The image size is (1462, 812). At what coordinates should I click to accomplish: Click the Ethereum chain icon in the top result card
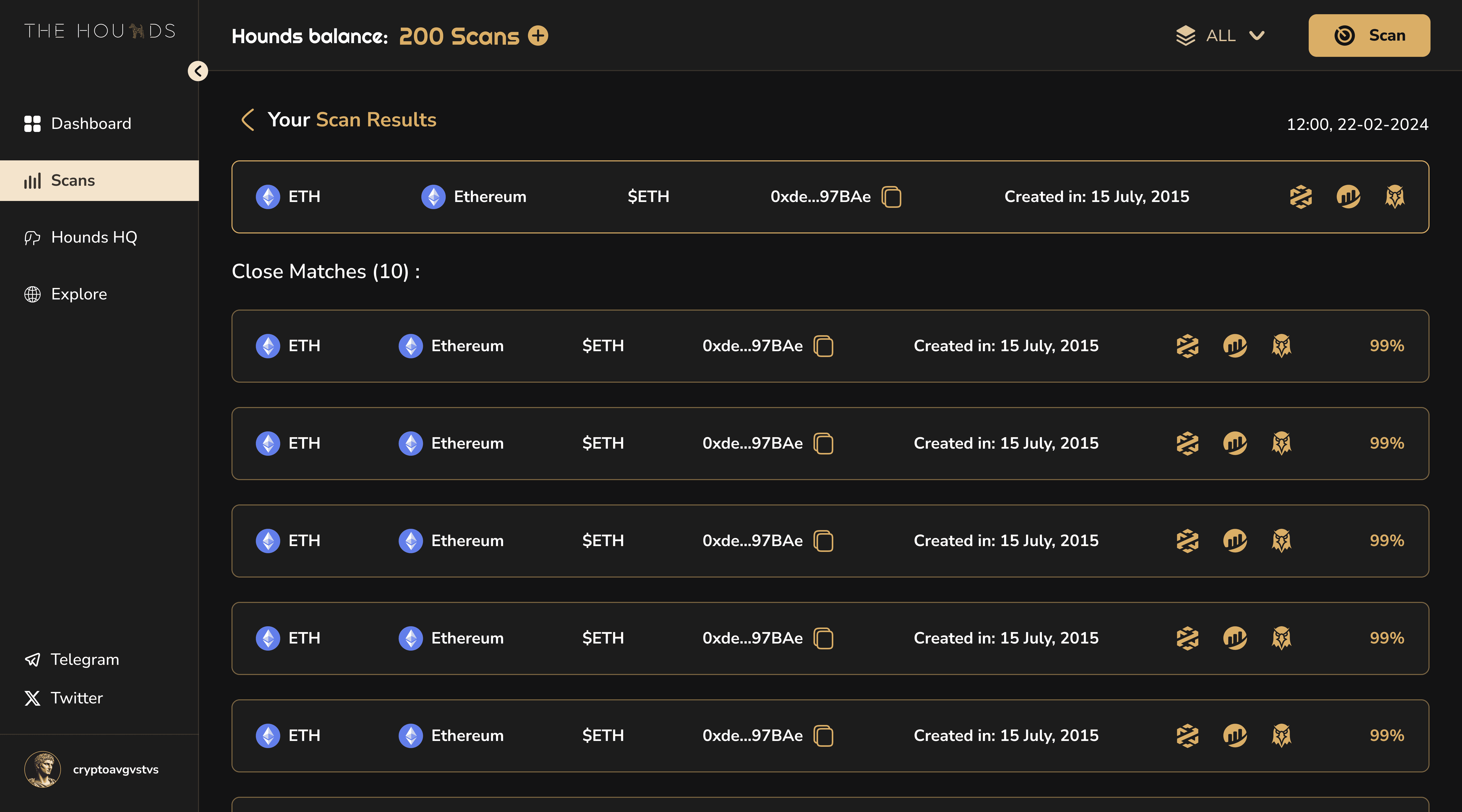(x=434, y=197)
